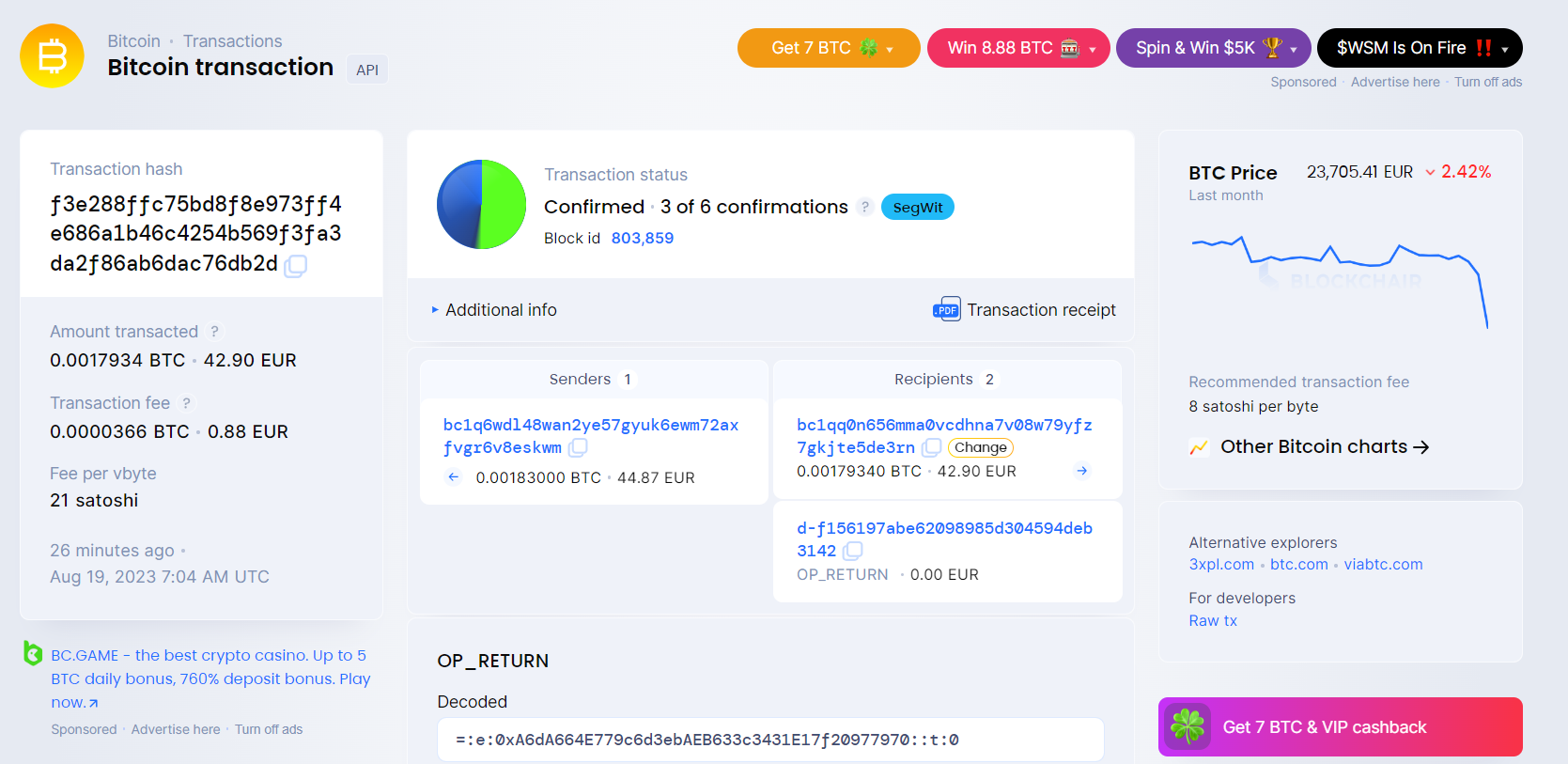Open the PDF transaction receipt icon
This screenshot has width=1568, height=764.
(x=946, y=309)
